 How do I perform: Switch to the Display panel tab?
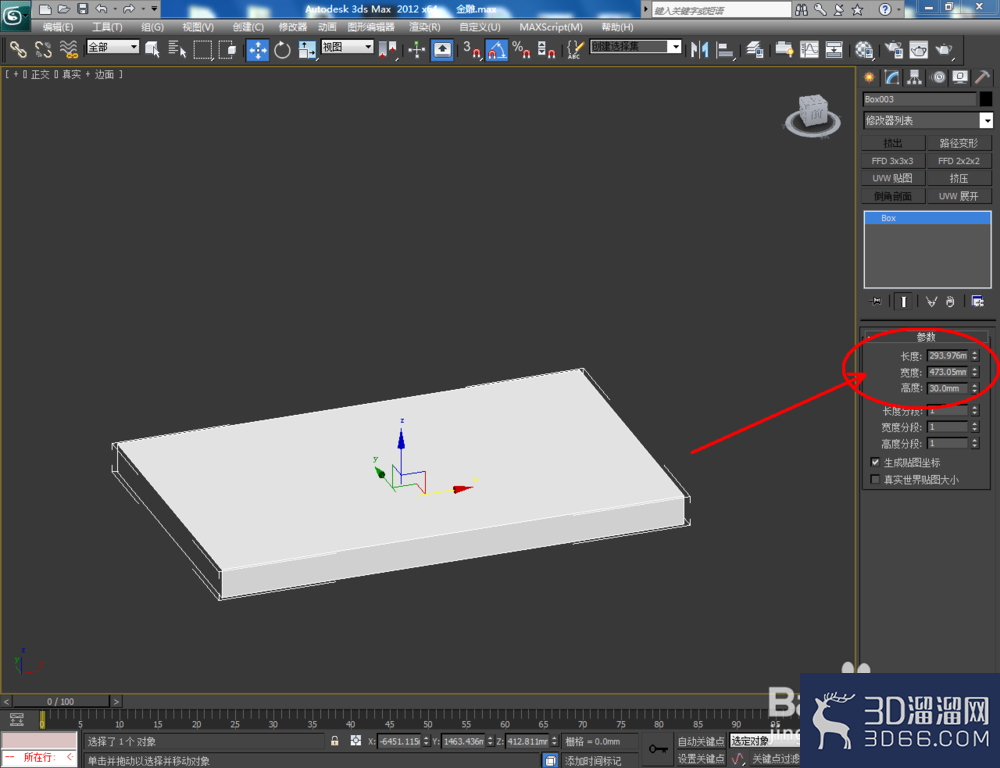tap(960, 77)
